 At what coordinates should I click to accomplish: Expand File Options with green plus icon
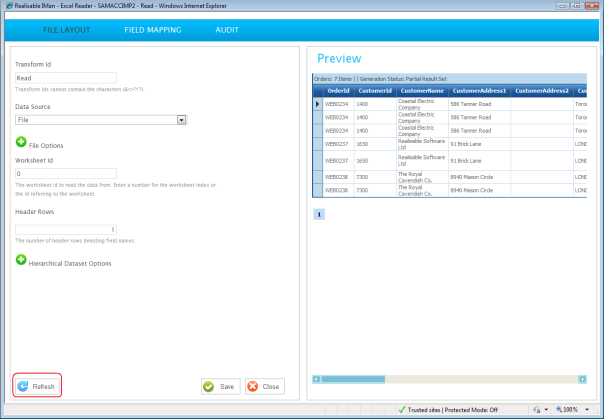click(21, 143)
